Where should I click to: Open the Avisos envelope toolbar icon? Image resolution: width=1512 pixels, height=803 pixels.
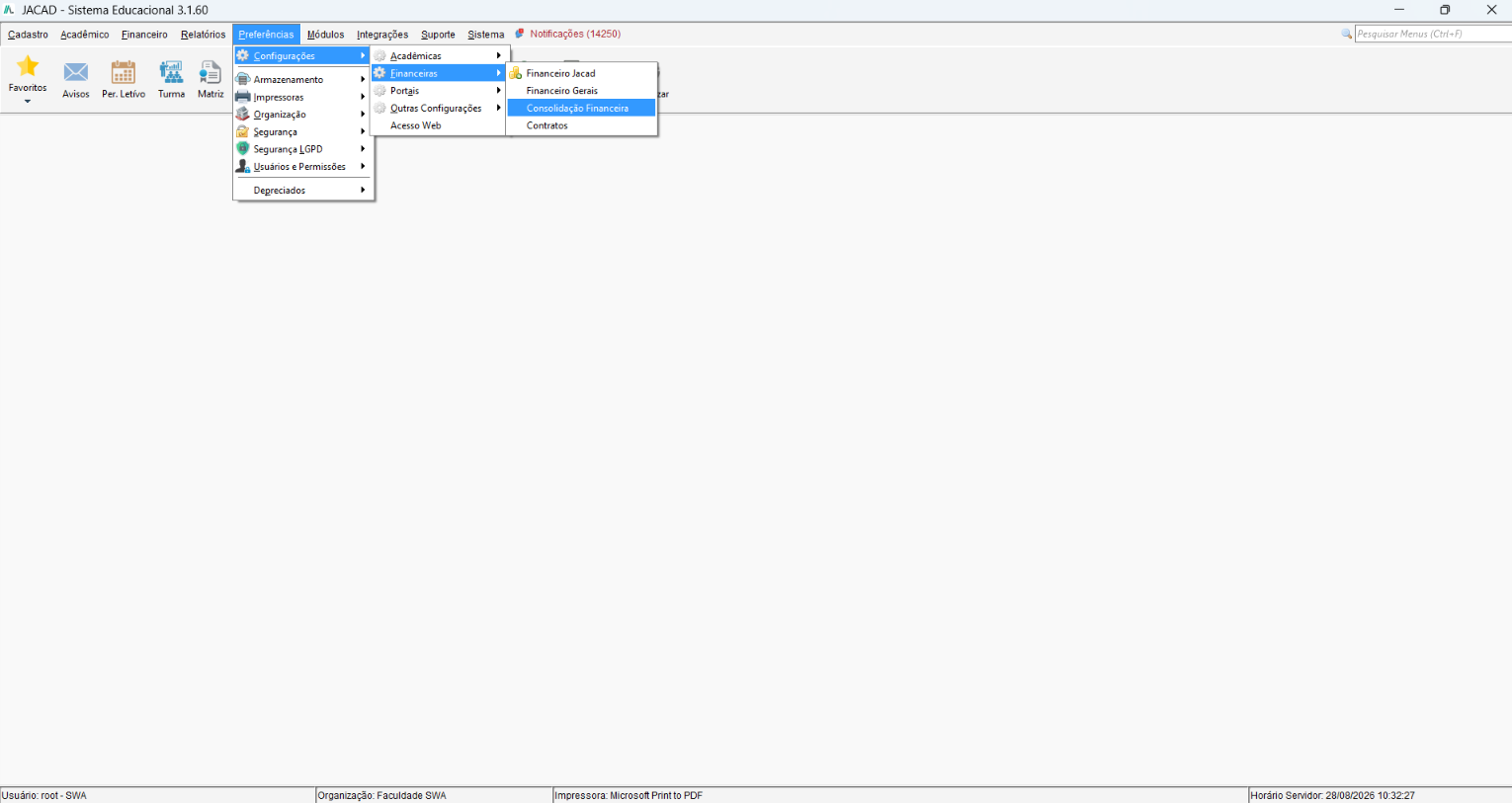[76, 79]
